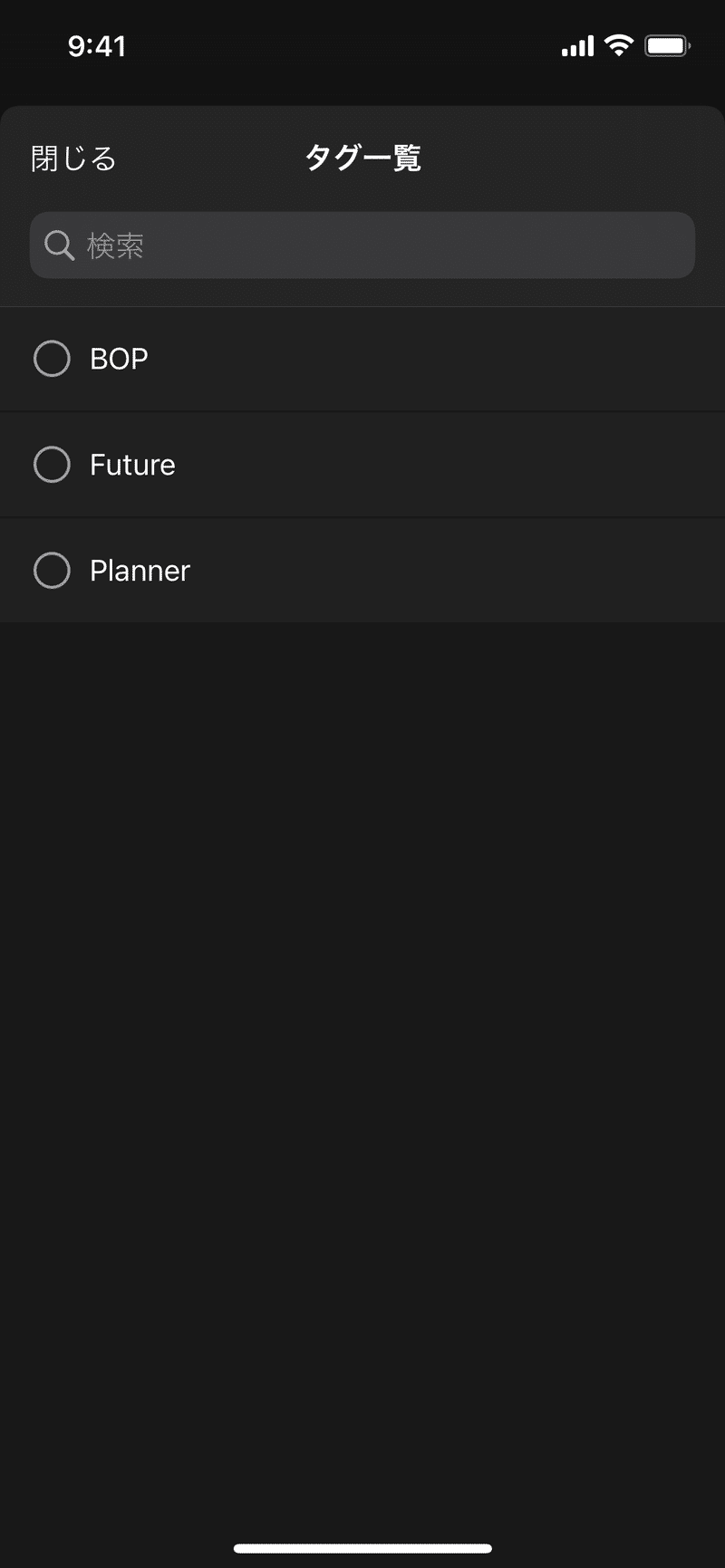
Task: Tap the 閉じる button
Action: [x=73, y=159]
